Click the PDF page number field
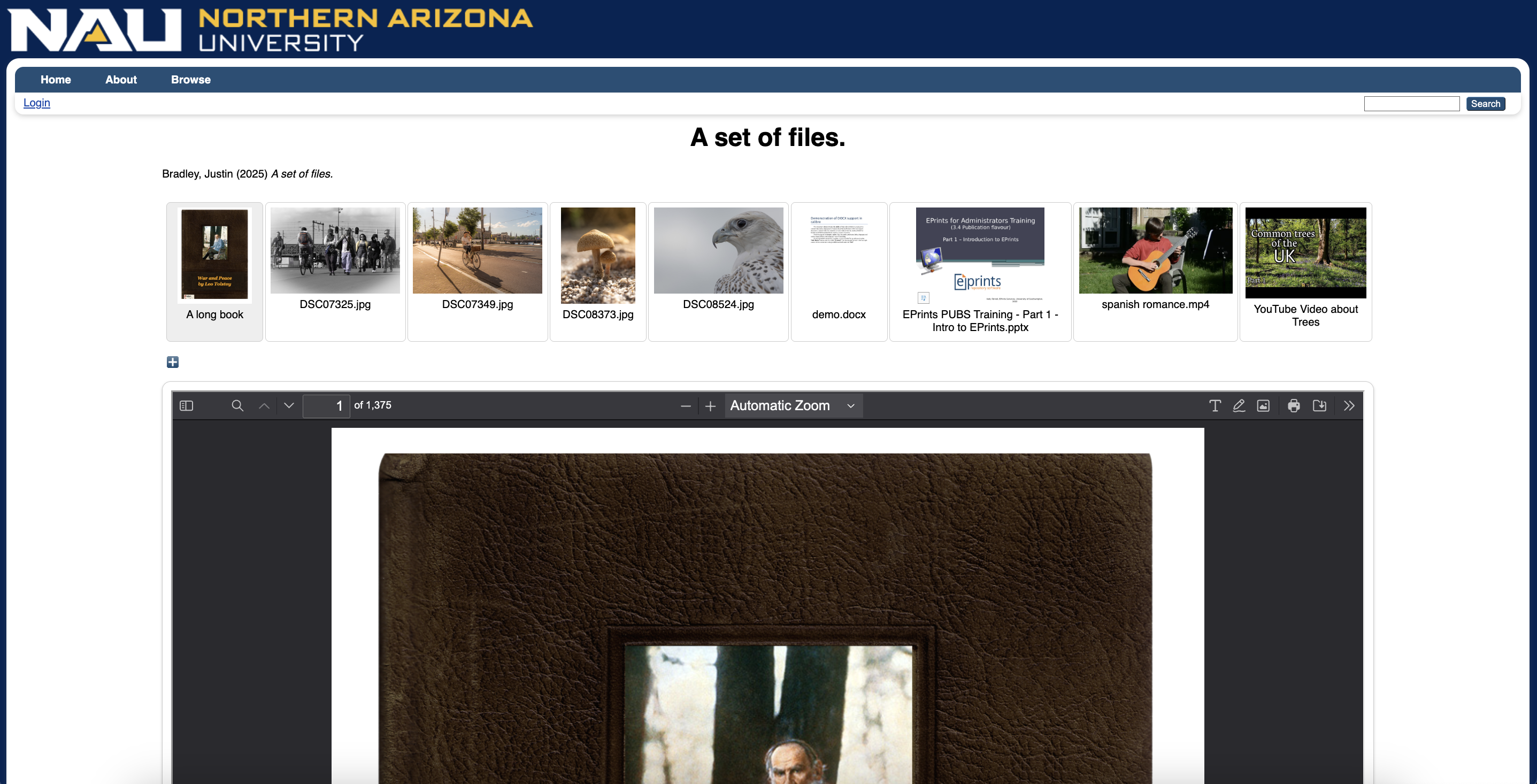The height and width of the screenshot is (784, 1537). (x=326, y=406)
